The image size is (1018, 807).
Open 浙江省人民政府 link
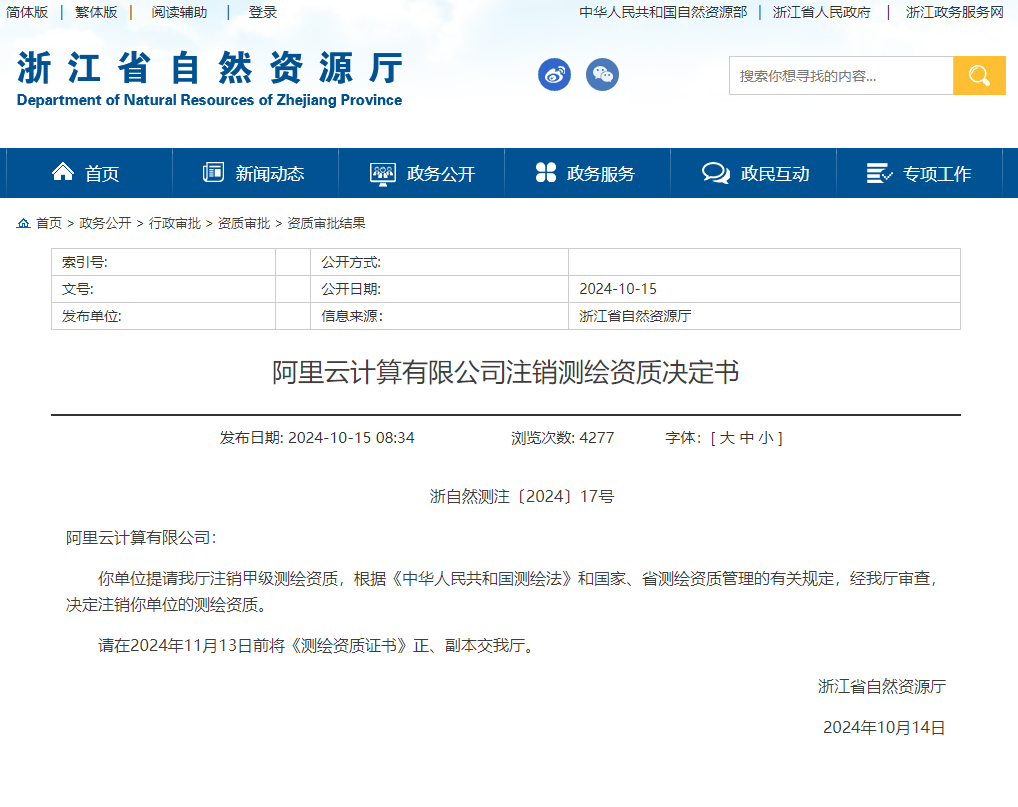point(821,12)
